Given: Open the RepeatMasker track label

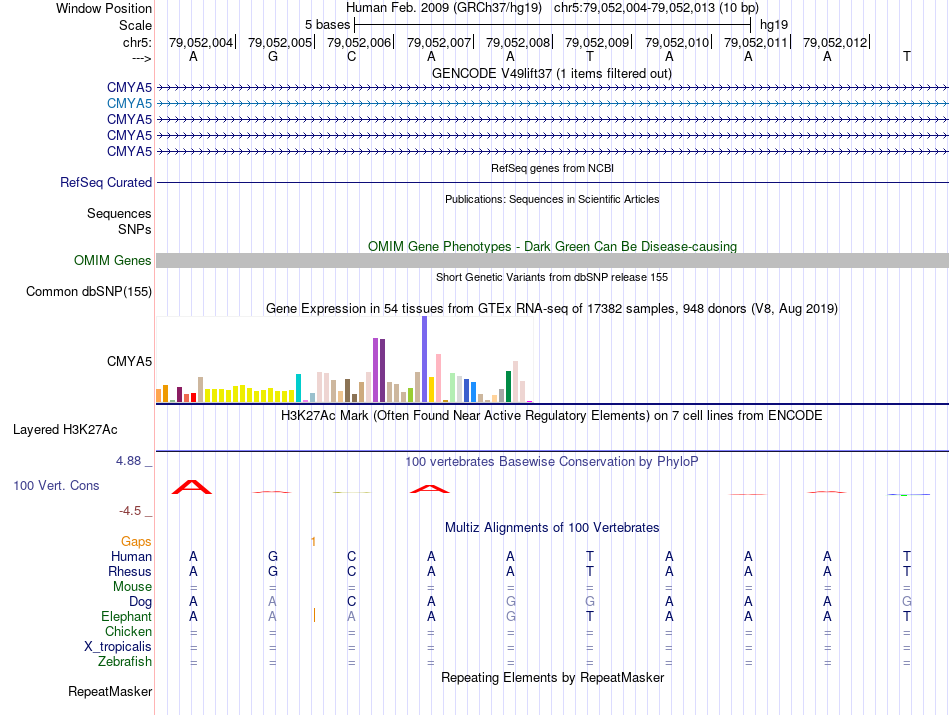Looking at the screenshot, I should click(110, 691).
